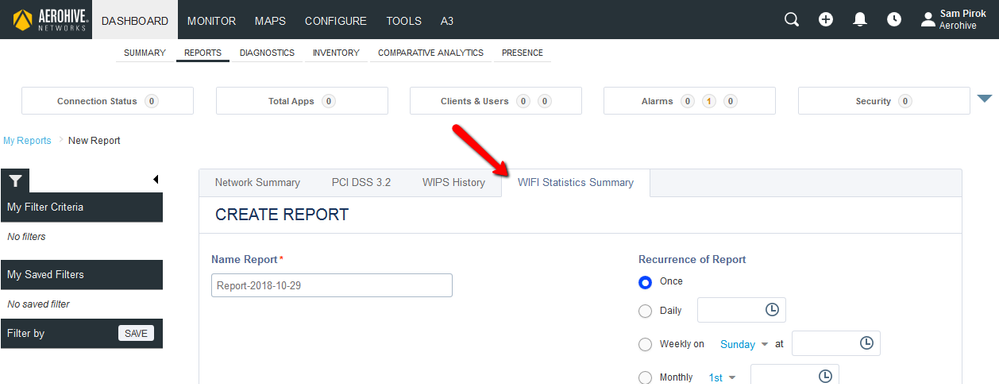Viewport: 999px width, 384px height.
Task: Click the SAVE filter button
Action: click(136, 333)
